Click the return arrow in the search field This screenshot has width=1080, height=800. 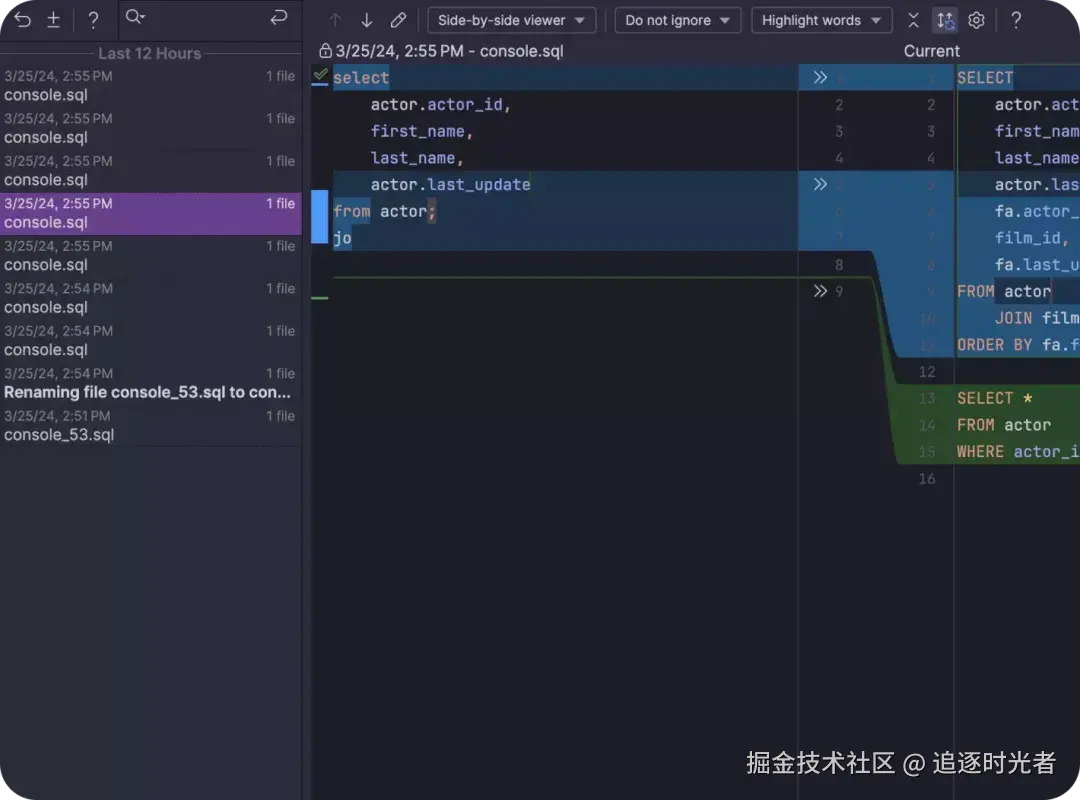coord(279,17)
